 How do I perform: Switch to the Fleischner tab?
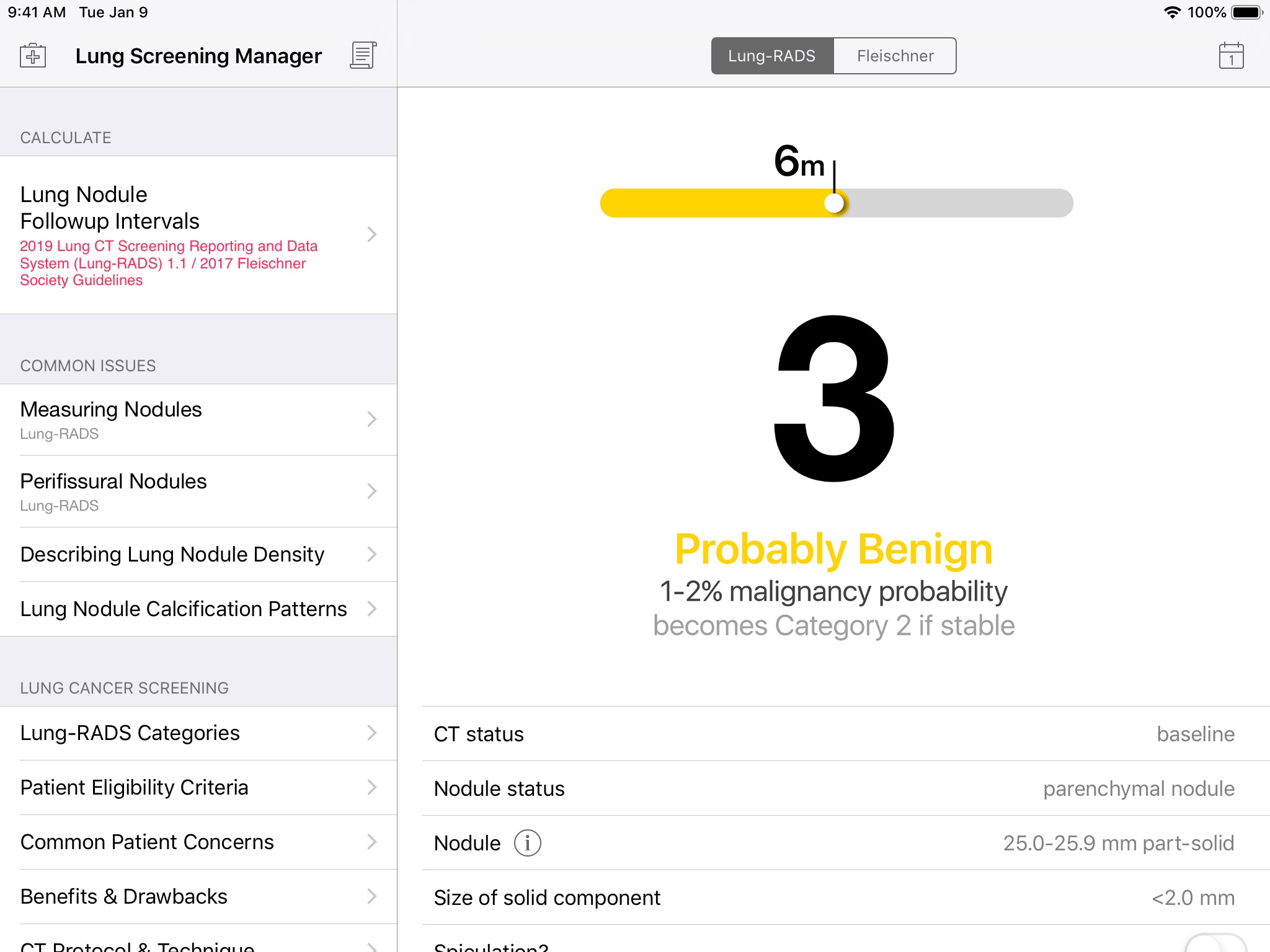point(895,56)
